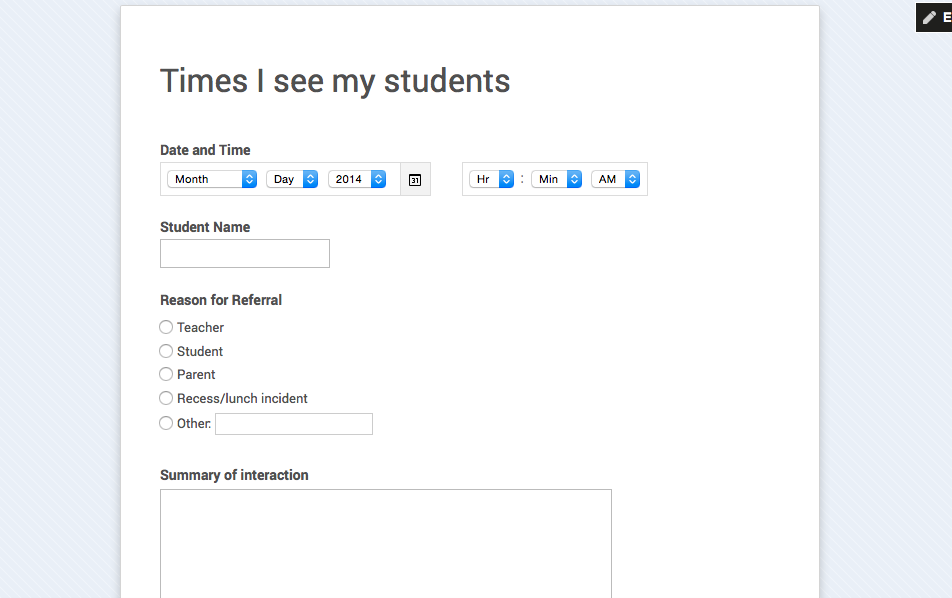952x598 pixels.
Task: Open the 2014 year dropdown
Action: point(357,179)
